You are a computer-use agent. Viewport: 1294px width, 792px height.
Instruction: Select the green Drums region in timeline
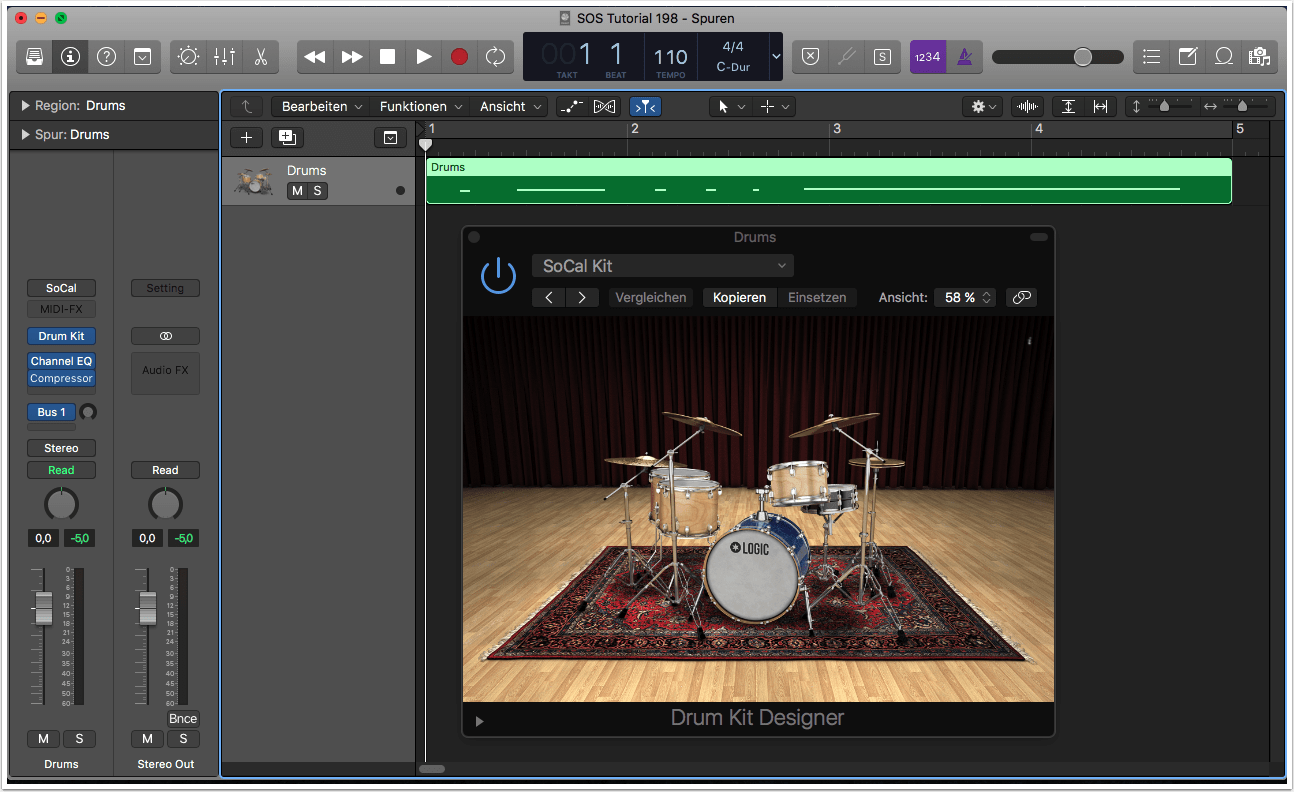coord(828,181)
